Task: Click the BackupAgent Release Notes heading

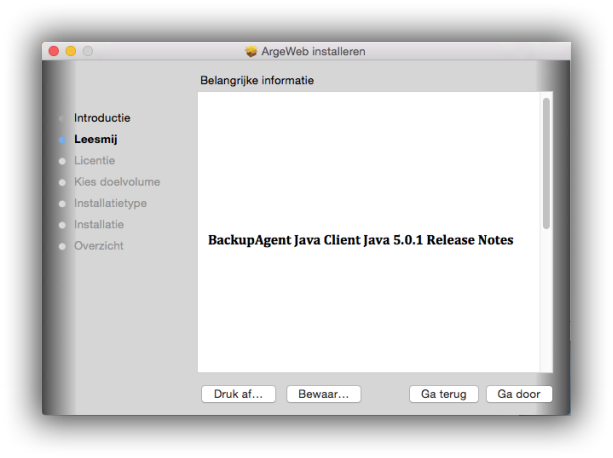Action: point(360,240)
